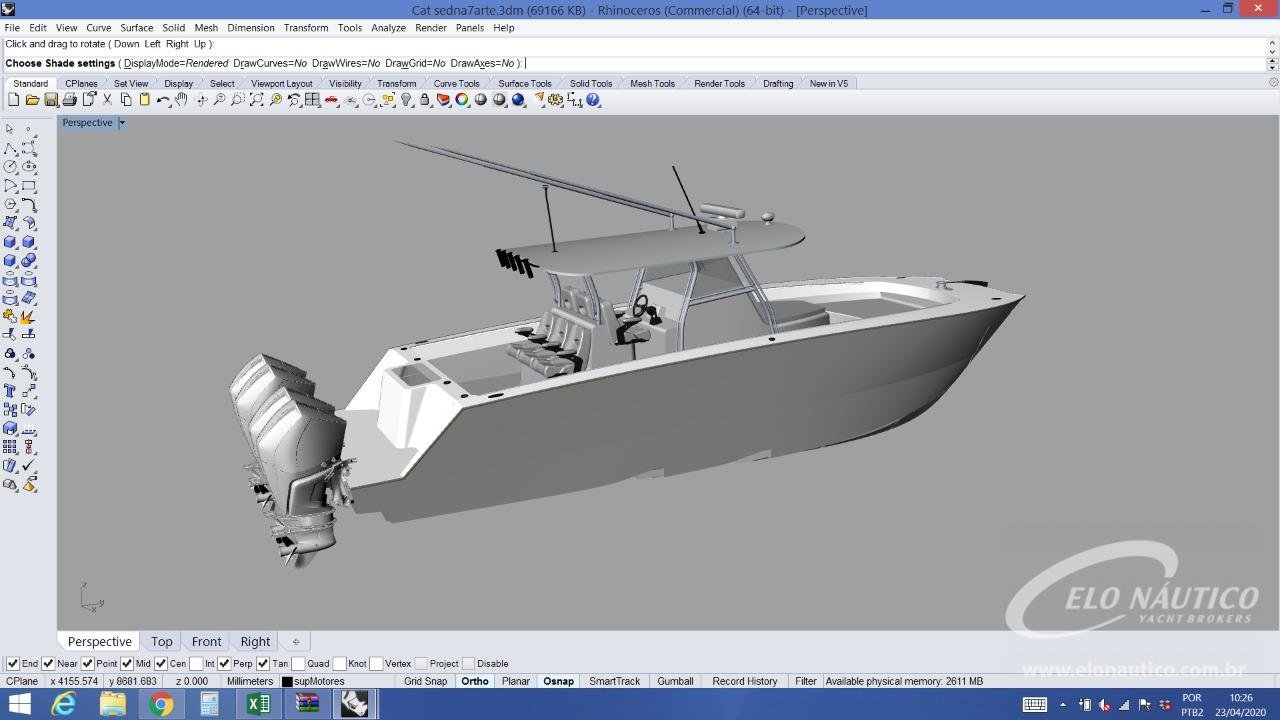Open the Render icon on the Standard toolbar
Viewport: 1280px width, 720px height.
click(519, 100)
